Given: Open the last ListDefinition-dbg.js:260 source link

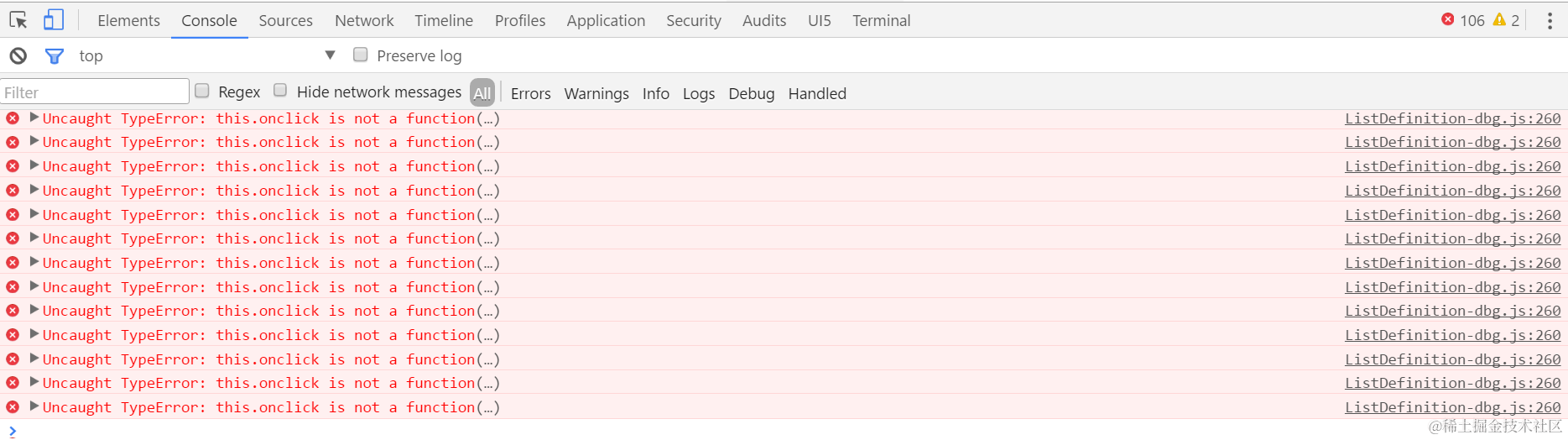Looking at the screenshot, I should coord(1453,407).
